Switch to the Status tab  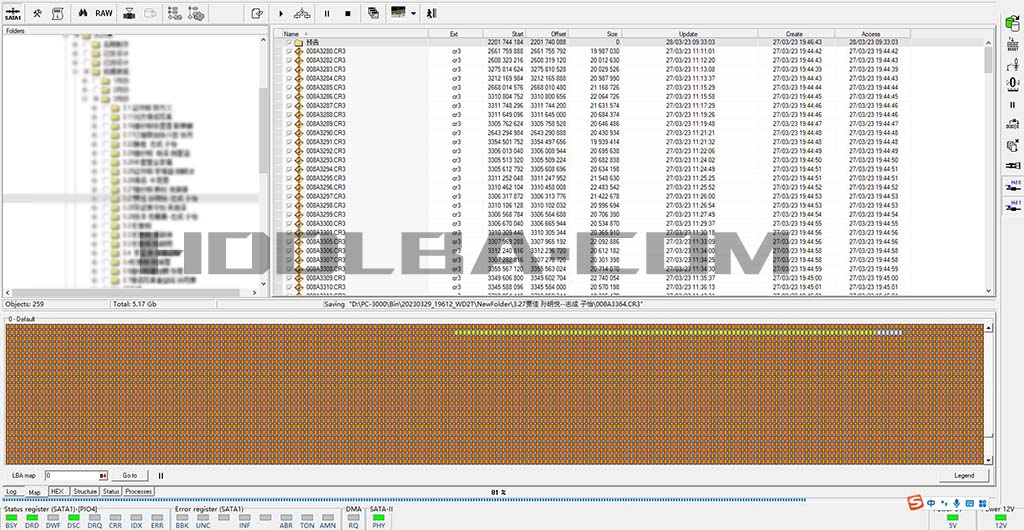pyautogui.click(x=111, y=491)
